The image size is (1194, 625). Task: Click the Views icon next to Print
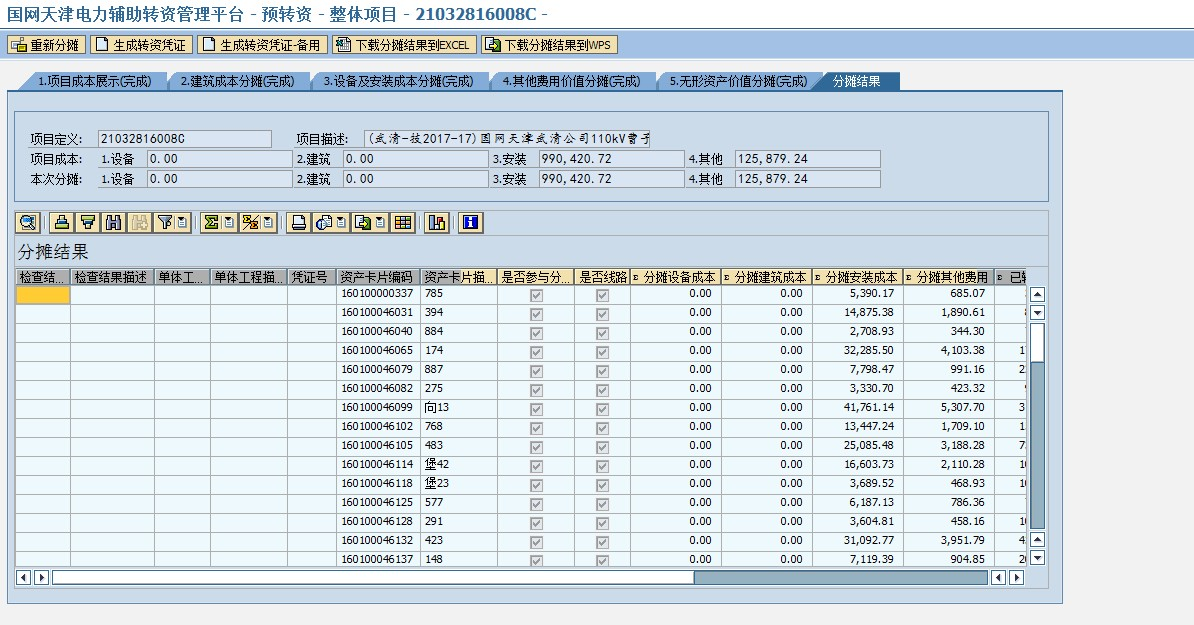[324, 222]
